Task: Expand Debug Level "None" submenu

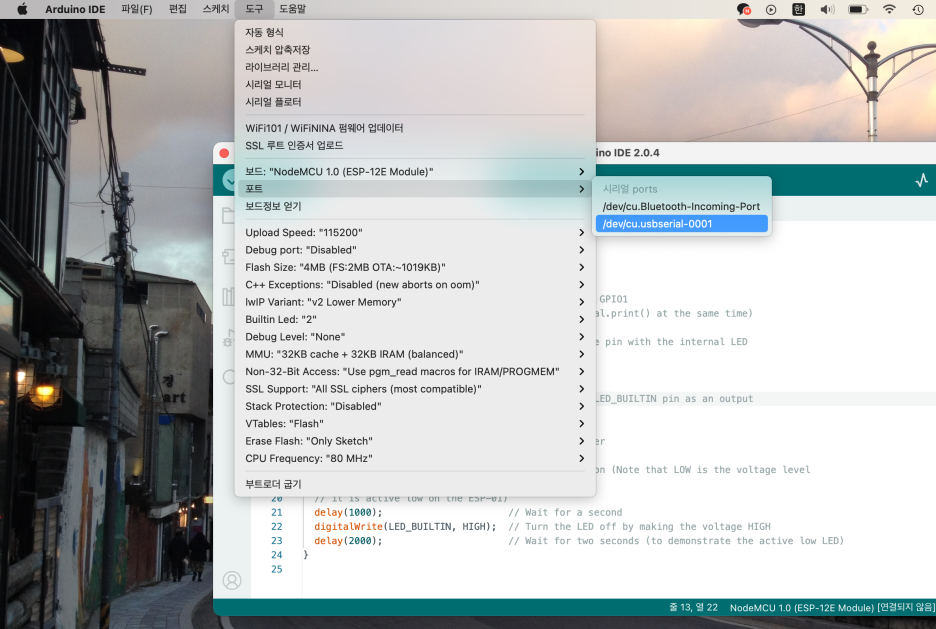Action: tap(415, 336)
